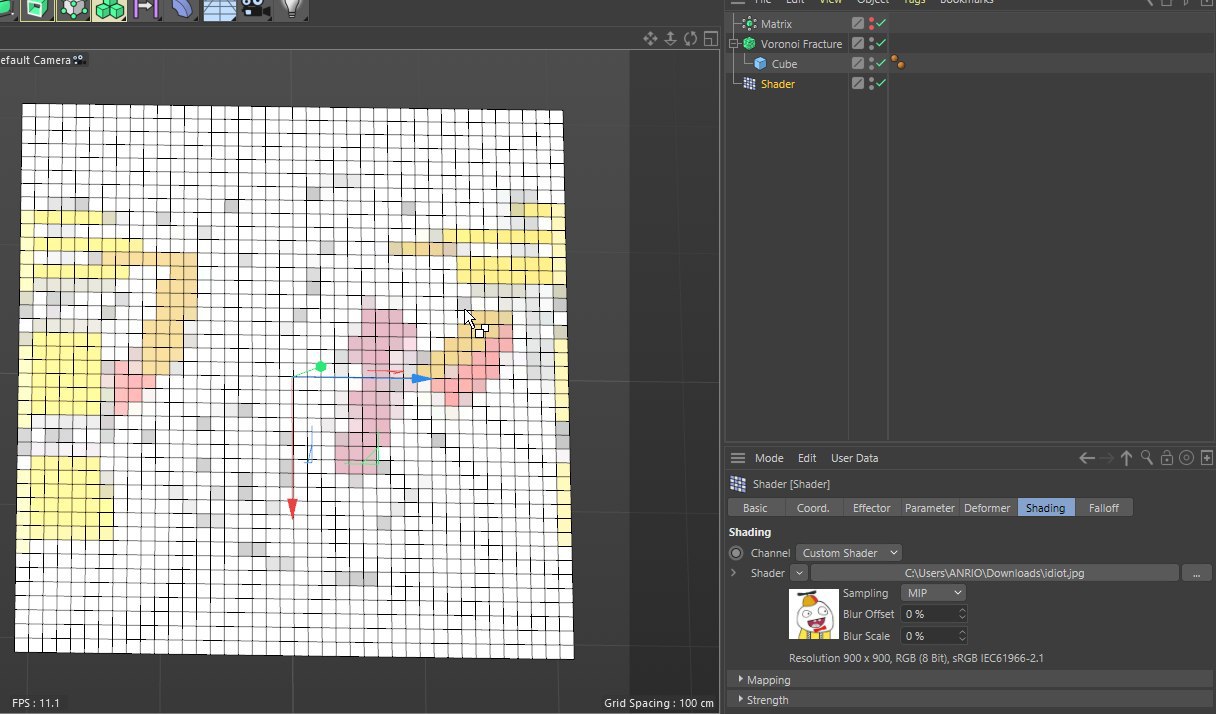
Task: Switch to the Basic tab
Action: (x=756, y=508)
